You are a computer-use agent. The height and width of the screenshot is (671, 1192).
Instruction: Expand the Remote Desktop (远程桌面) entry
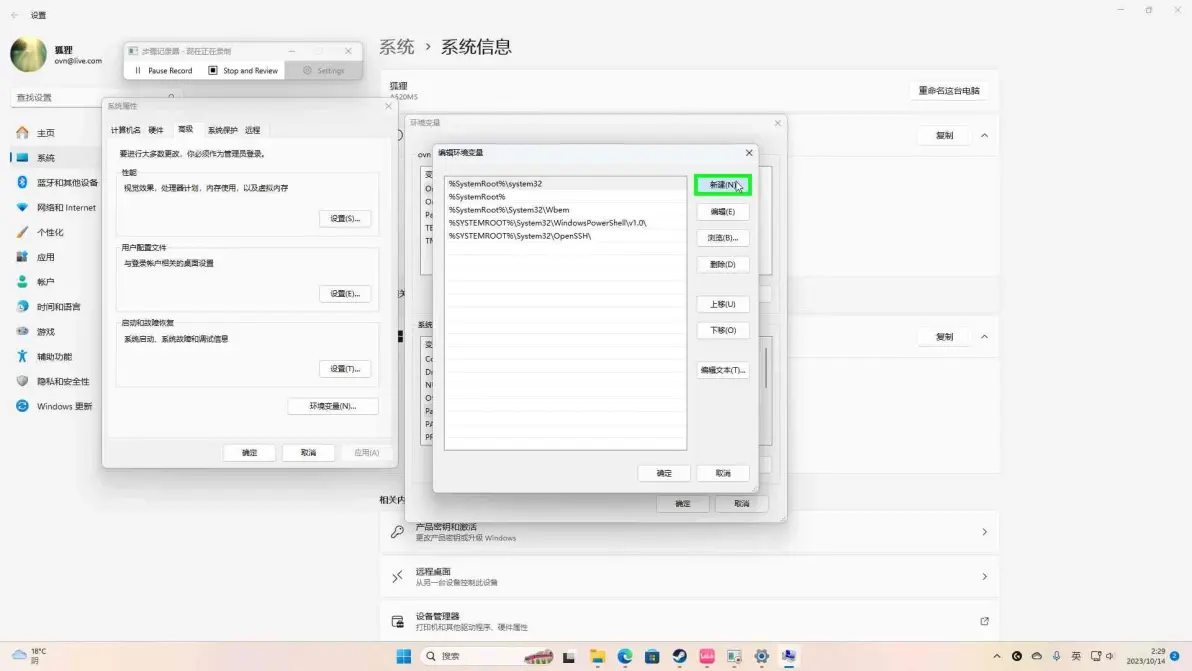coord(690,577)
